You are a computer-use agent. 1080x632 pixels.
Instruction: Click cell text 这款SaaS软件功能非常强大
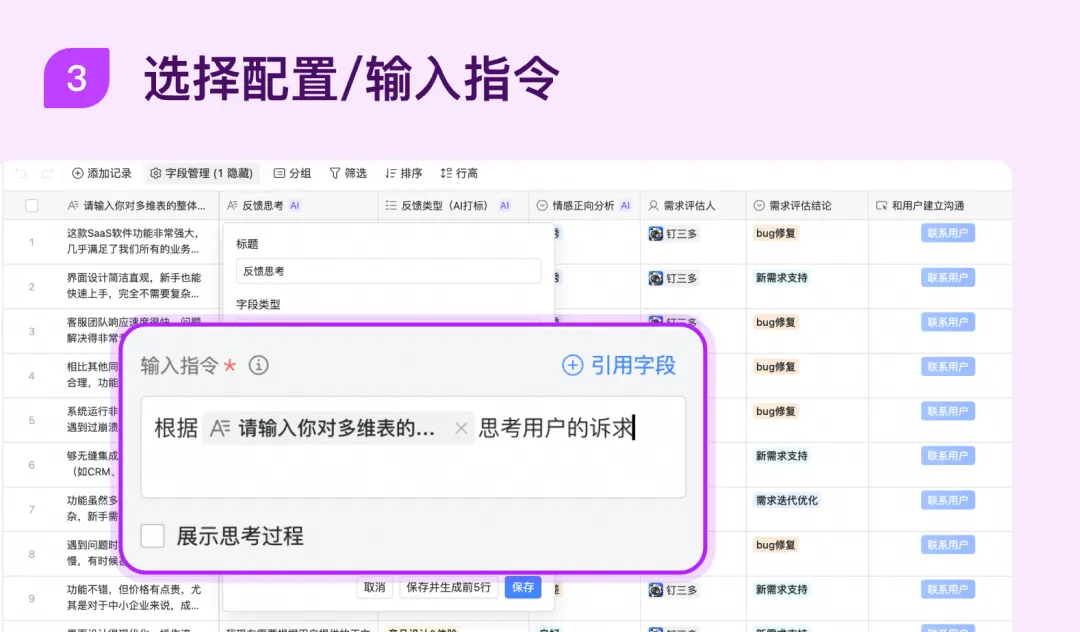[132, 233]
